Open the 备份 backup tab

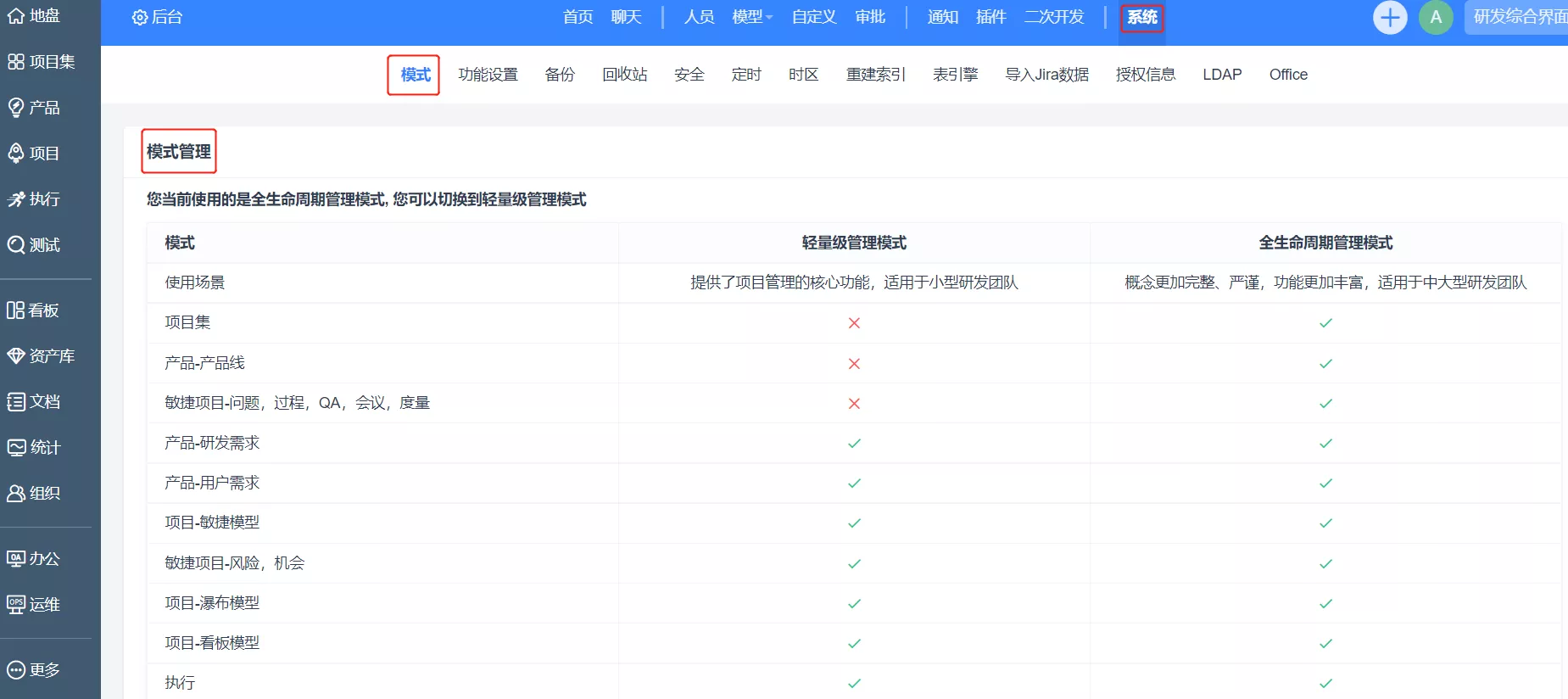tap(560, 75)
